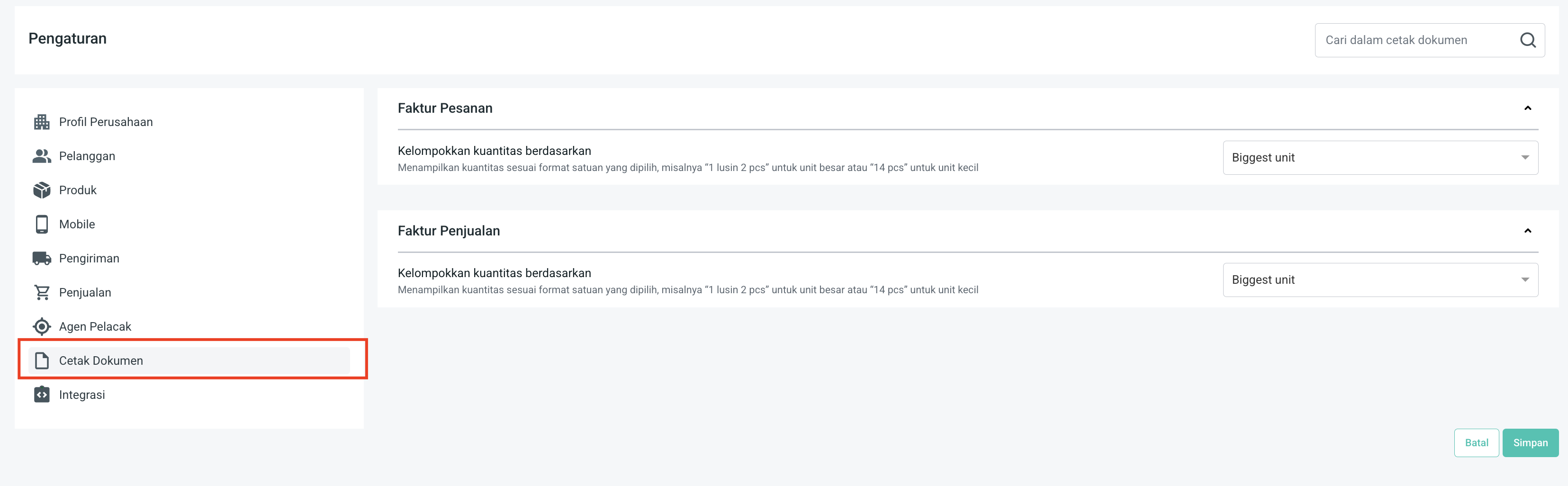Click the Mobile phone icon
This screenshot has width=1568, height=486.
coord(41,225)
